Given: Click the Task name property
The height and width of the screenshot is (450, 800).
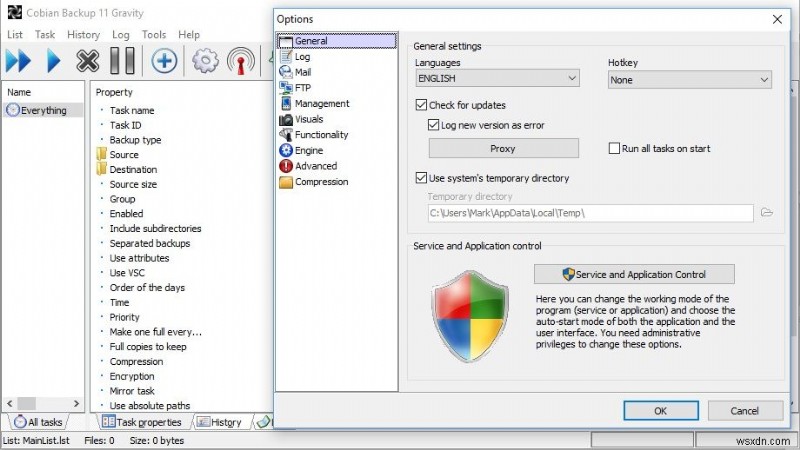Looking at the screenshot, I should tap(132, 110).
